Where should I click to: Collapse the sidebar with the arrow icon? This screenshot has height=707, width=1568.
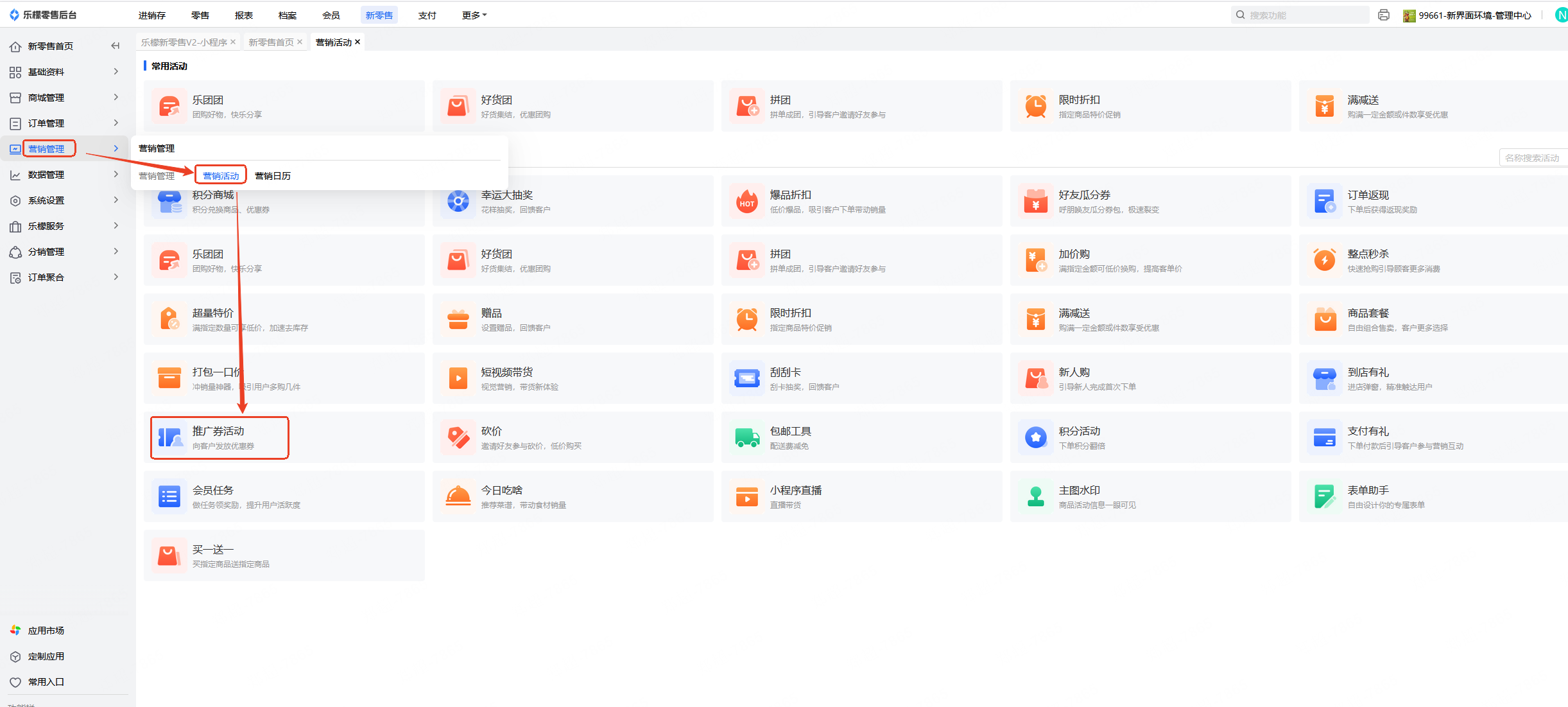pos(116,46)
